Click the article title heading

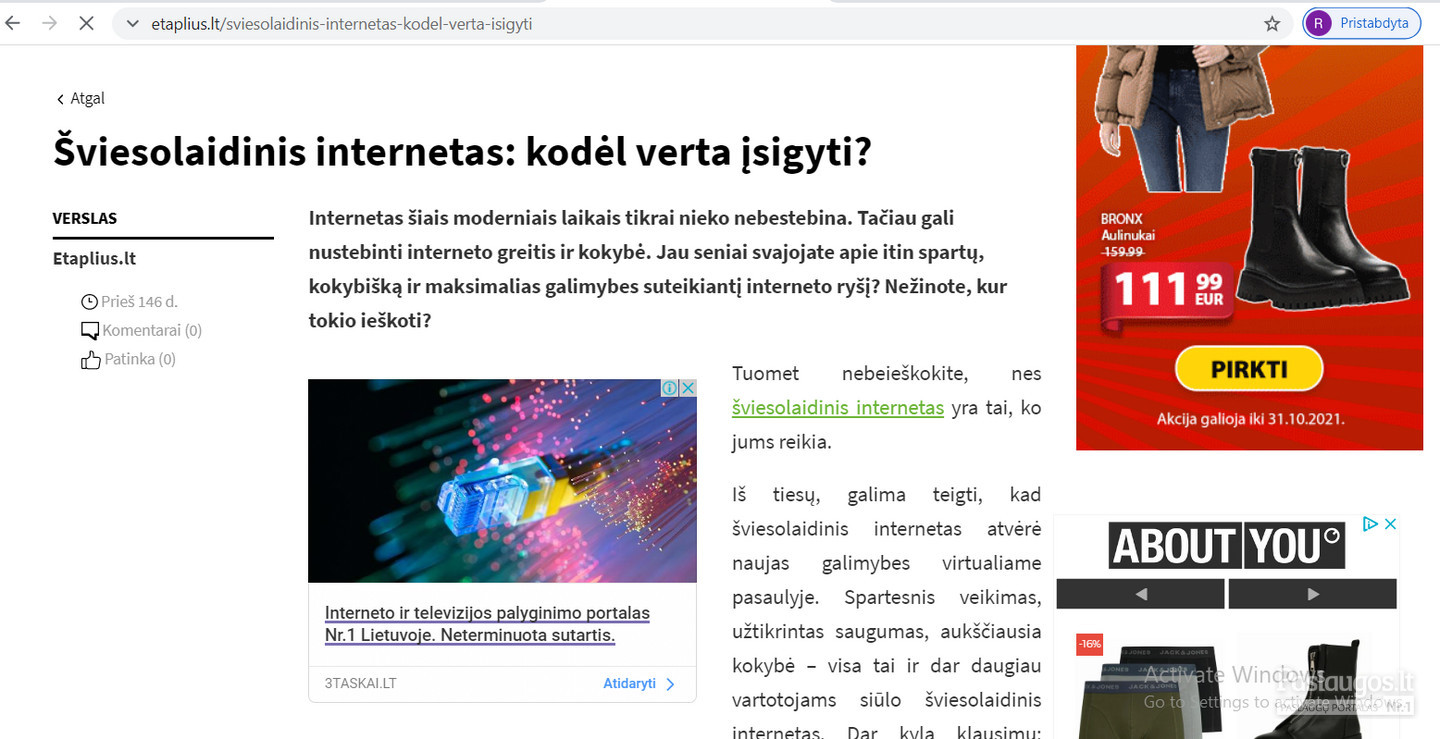tap(462, 152)
